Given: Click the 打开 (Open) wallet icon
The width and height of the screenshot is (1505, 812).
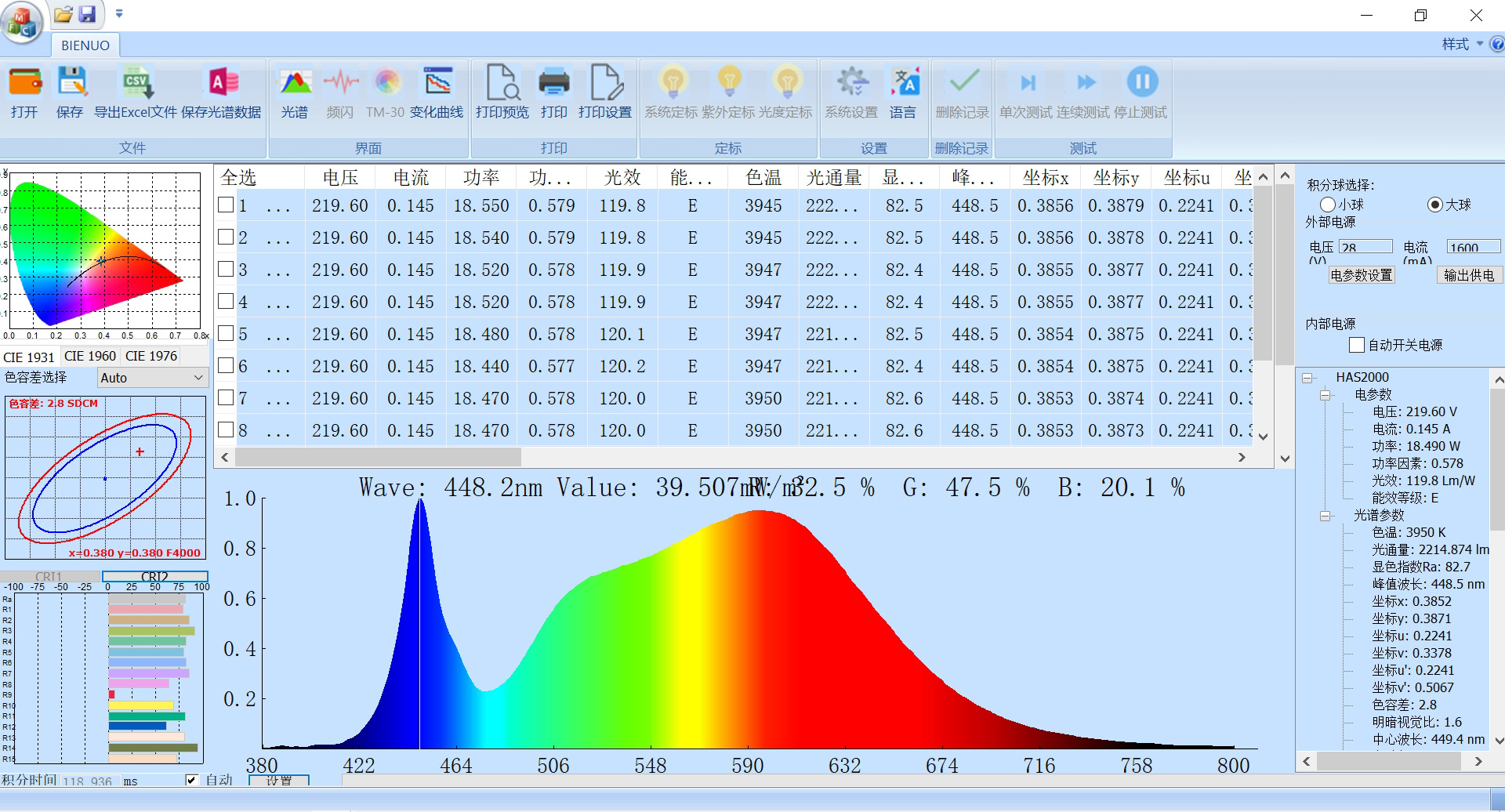Looking at the screenshot, I should tap(24, 83).
